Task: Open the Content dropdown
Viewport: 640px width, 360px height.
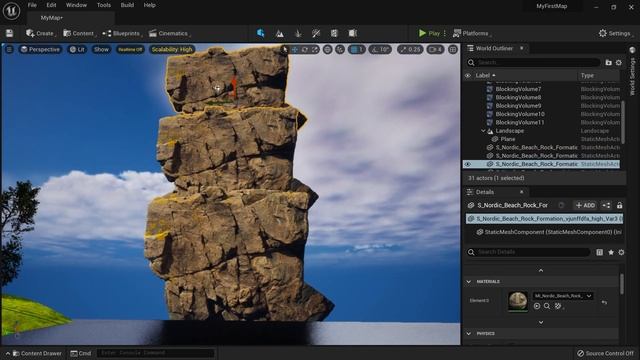Action: pos(79,33)
